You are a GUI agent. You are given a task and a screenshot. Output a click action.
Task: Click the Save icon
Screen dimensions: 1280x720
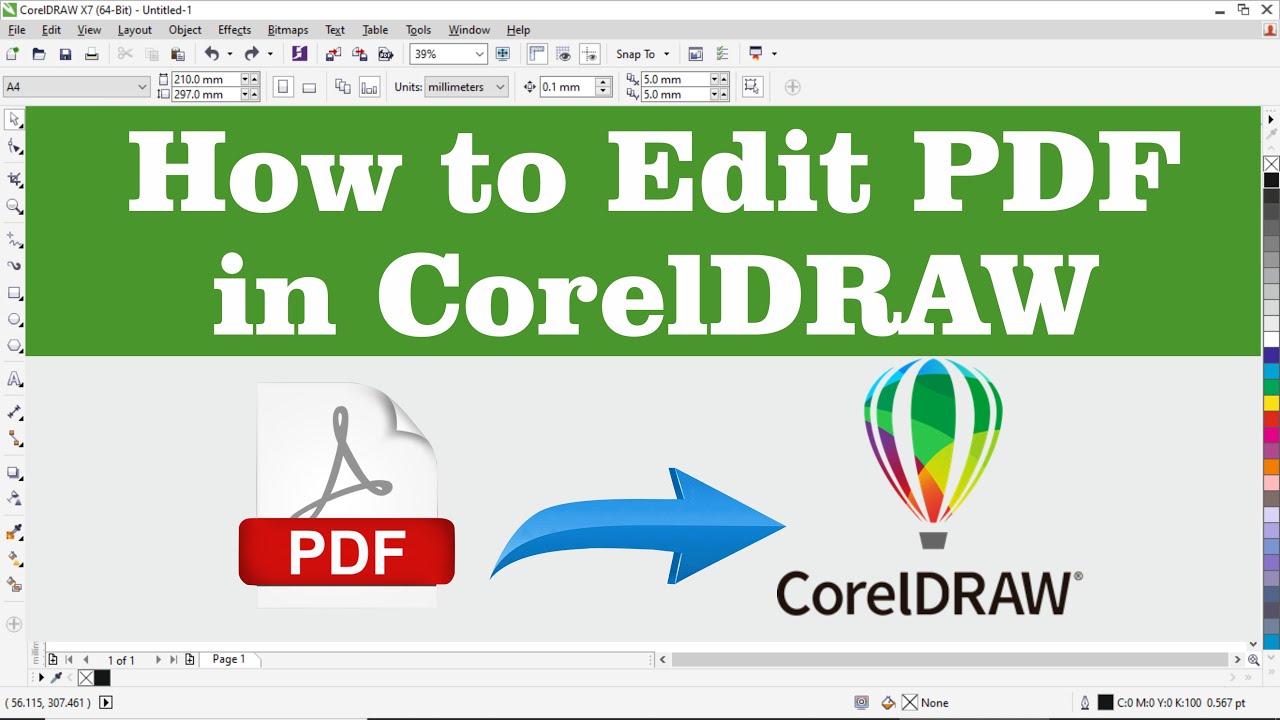tap(65, 54)
